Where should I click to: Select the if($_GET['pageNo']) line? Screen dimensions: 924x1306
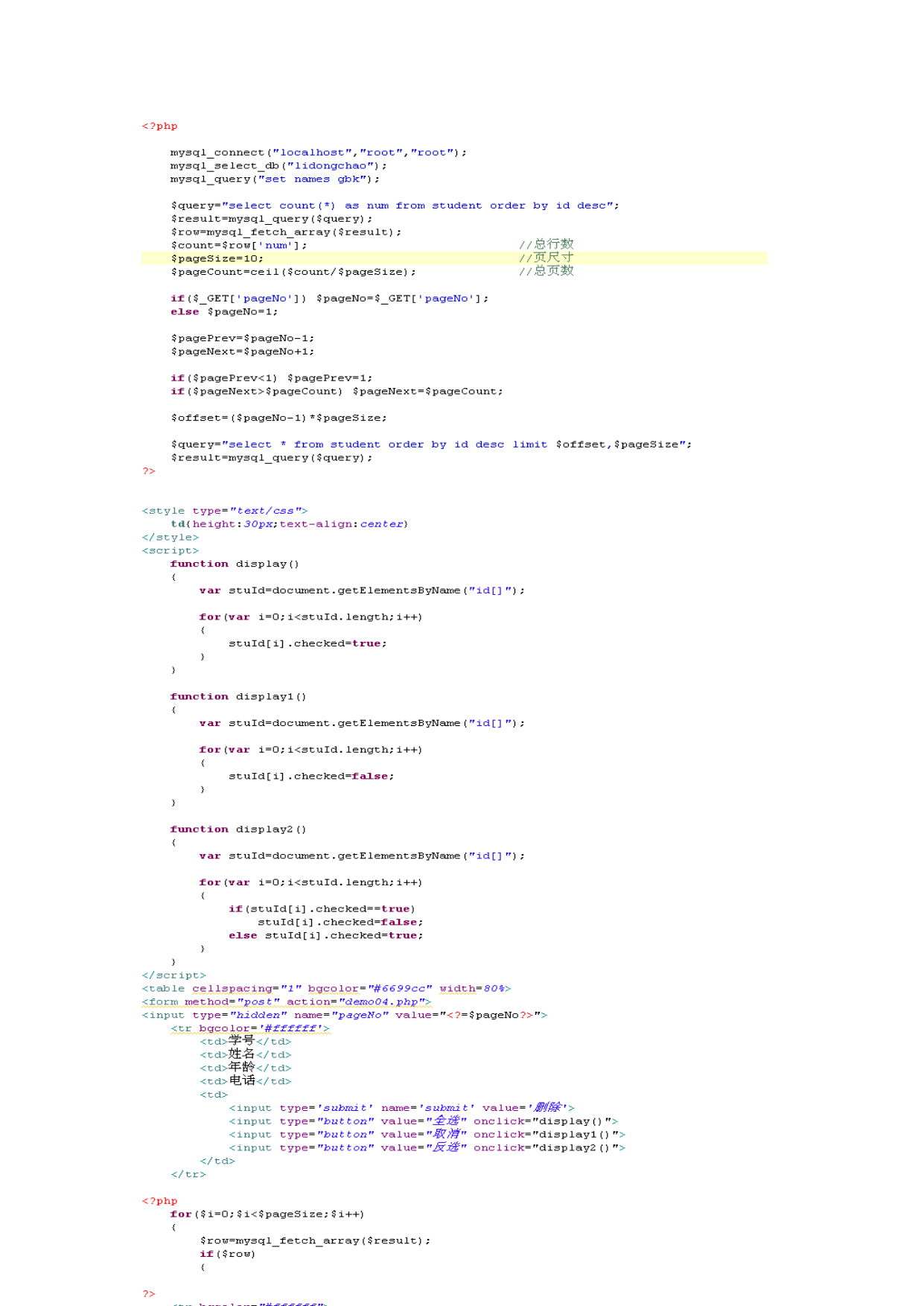pos(330,299)
